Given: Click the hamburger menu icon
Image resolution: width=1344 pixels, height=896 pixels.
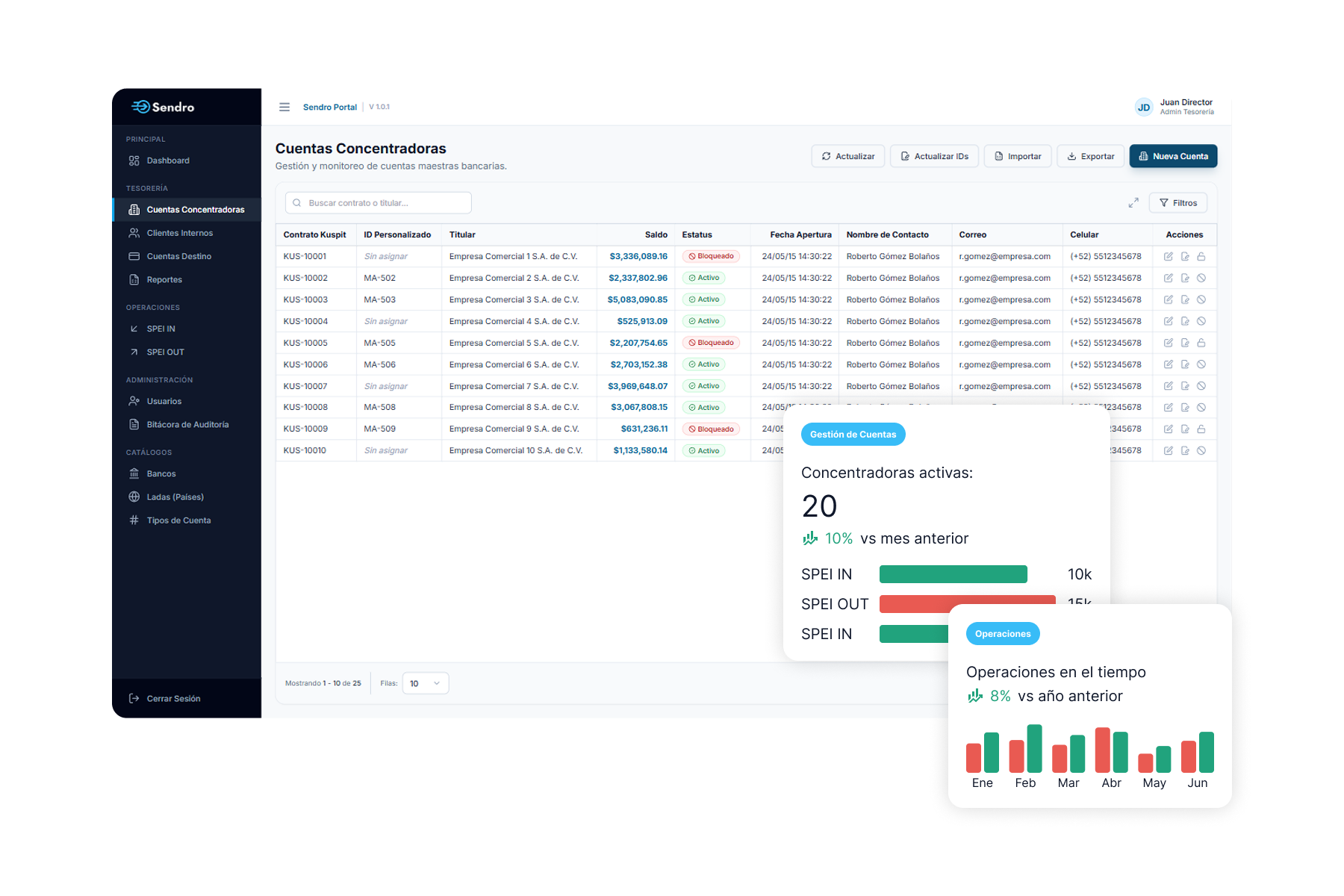Looking at the screenshot, I should (x=284, y=107).
